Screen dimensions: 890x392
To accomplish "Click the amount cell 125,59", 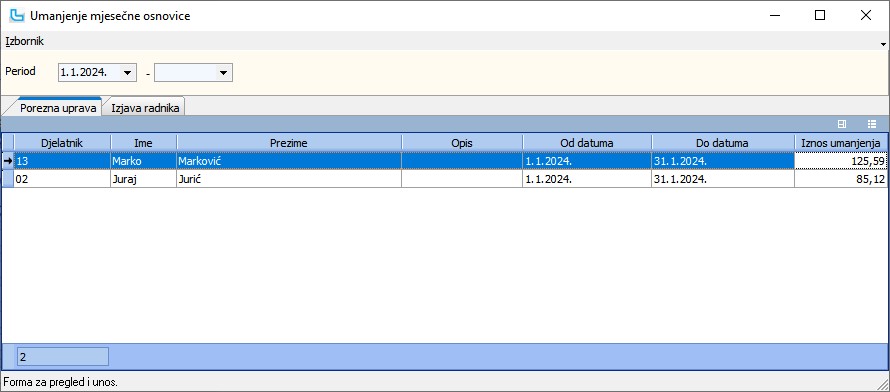I will tap(841, 162).
